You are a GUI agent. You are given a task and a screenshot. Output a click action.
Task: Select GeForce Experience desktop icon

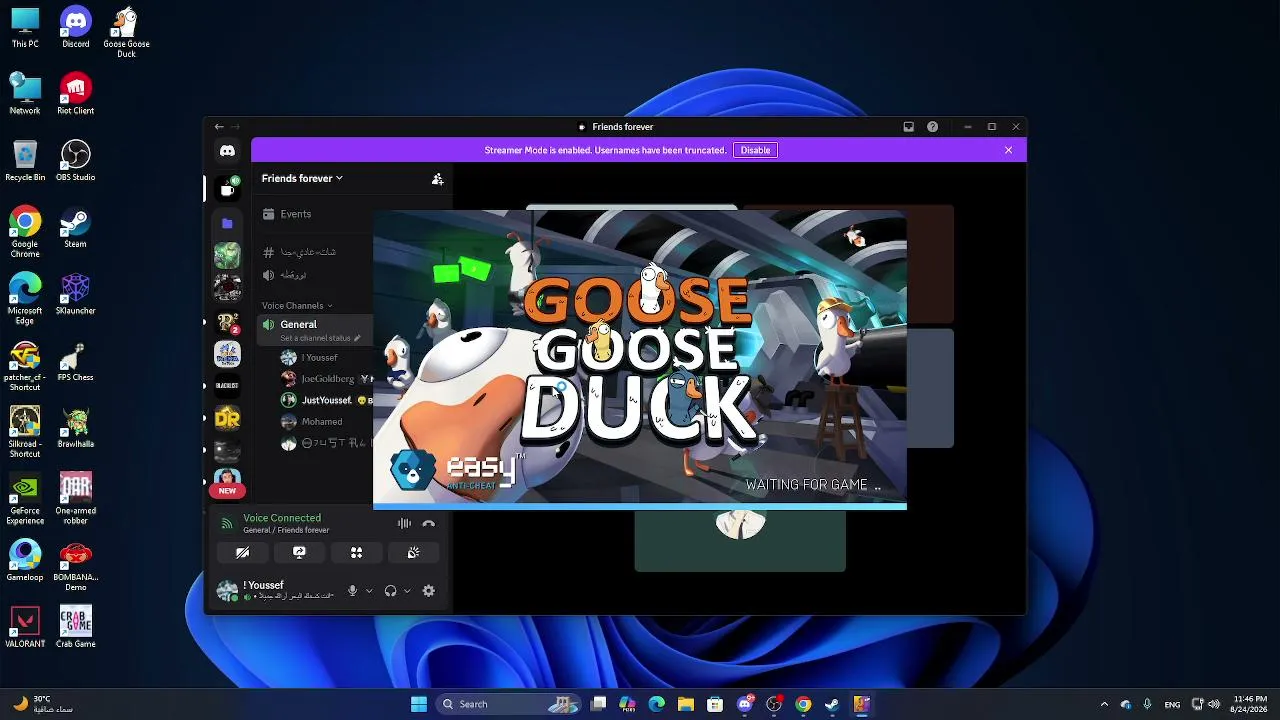[25, 499]
